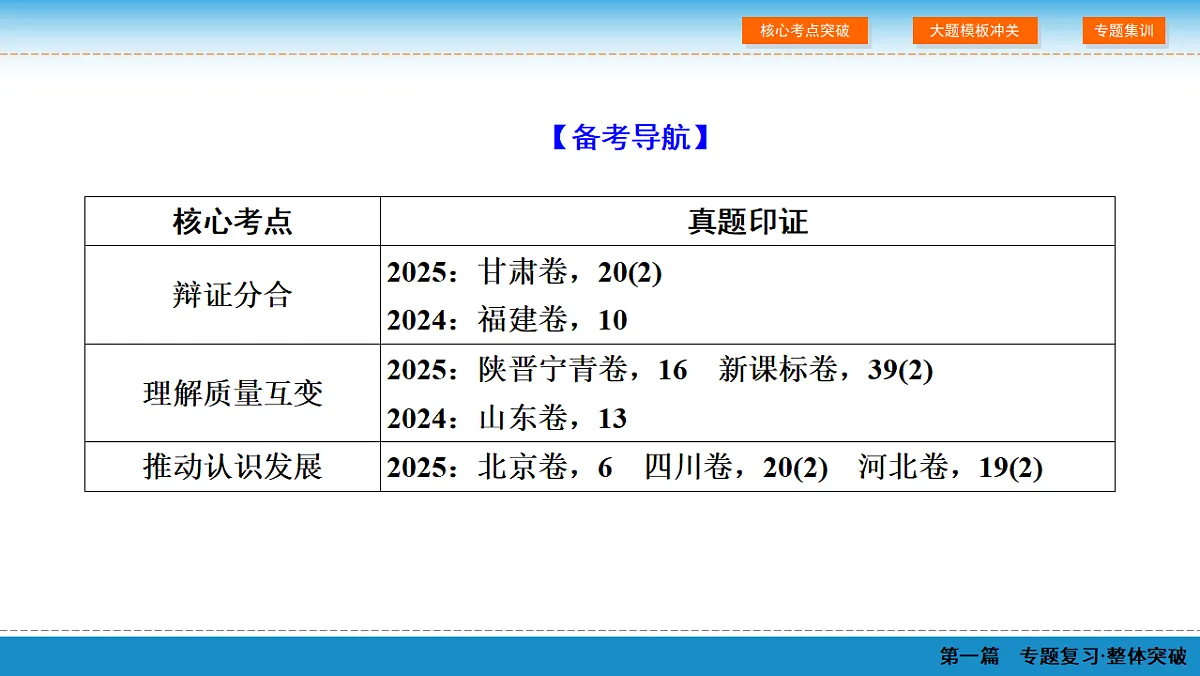Click the 陕晋宁青卷 16 entry
1200x676 pixels.
click(x=583, y=370)
